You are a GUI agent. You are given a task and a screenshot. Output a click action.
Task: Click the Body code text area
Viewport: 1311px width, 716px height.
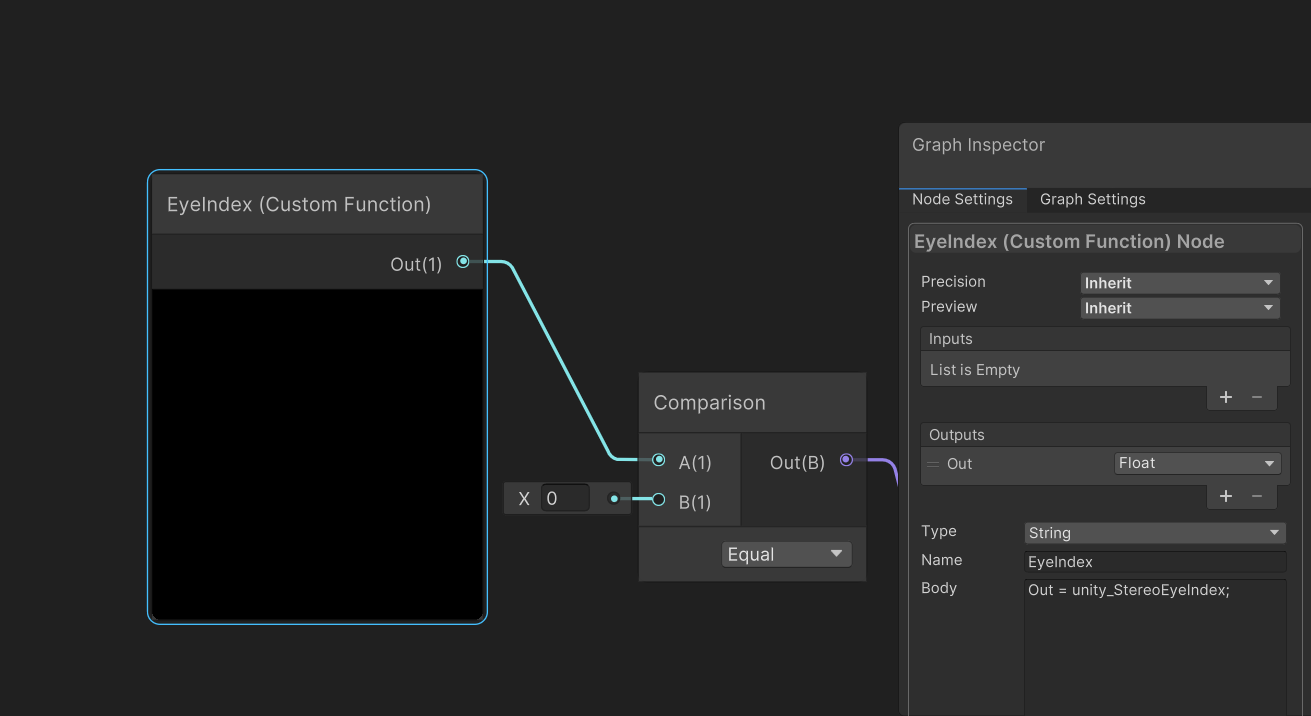(x=1155, y=647)
